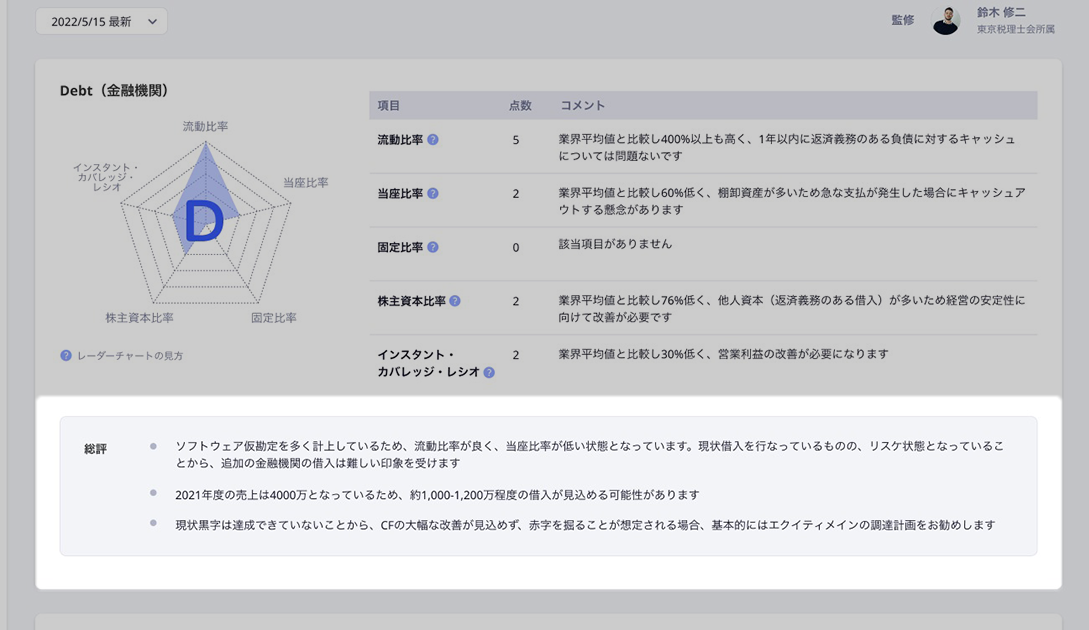1089x630 pixels.
Task: Click the supervisor name 鈴木 修二
Action: [1001, 13]
